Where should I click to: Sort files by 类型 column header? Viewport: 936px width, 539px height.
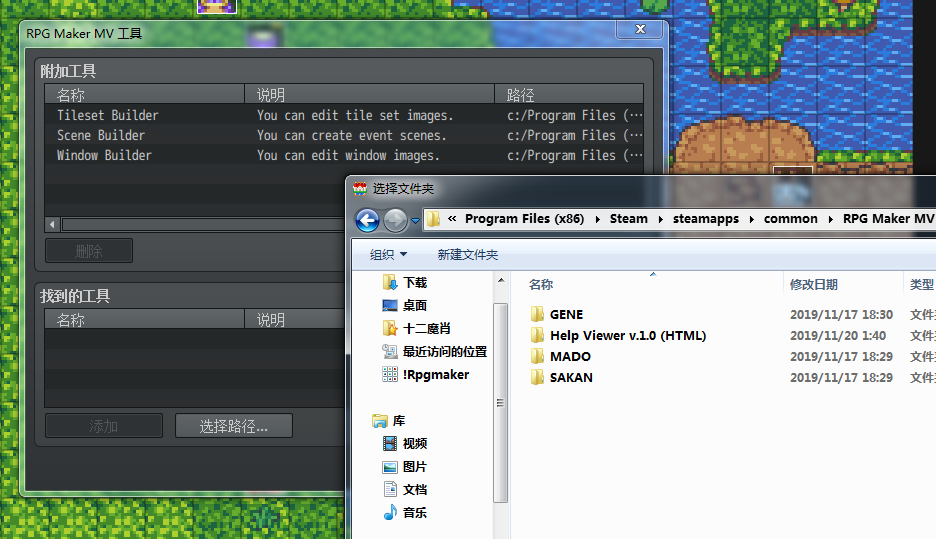tap(920, 285)
